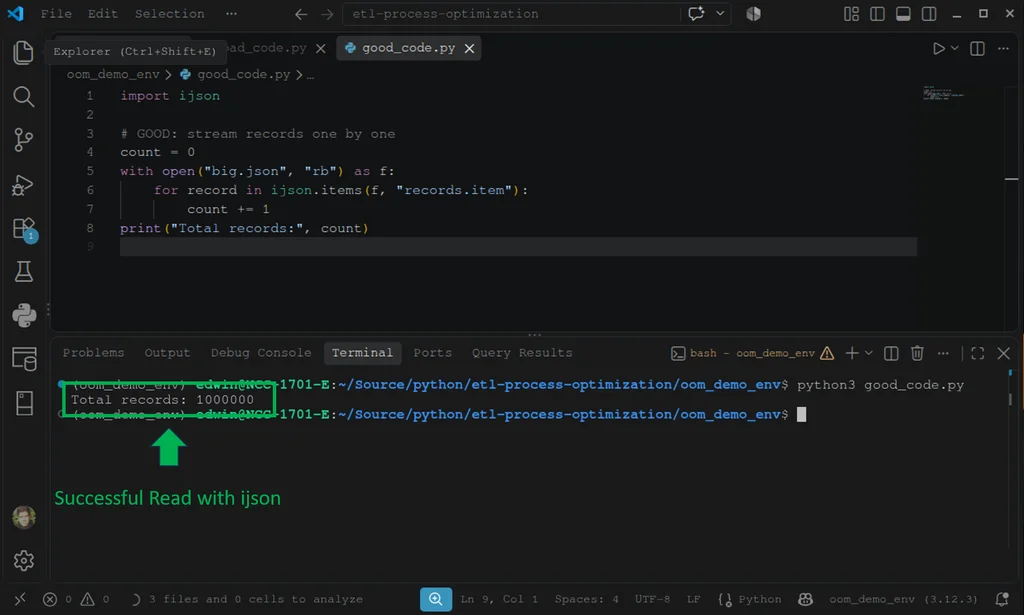Expand the Copilot chat dropdown arrow
1024x615 pixels.
tap(720, 14)
